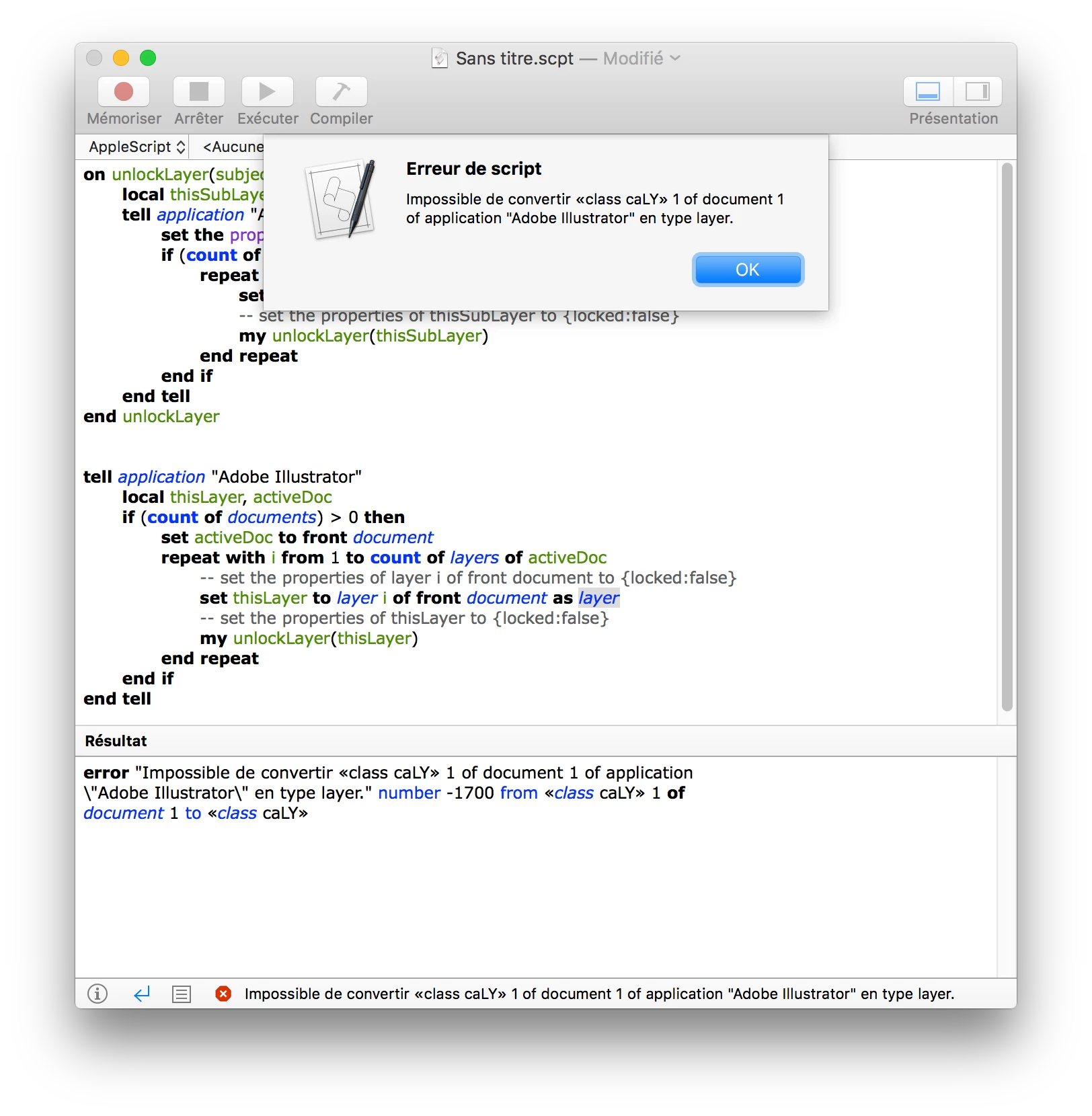The image size is (1092, 1116).
Task: Click the Arrêter stop button
Action: (x=199, y=91)
